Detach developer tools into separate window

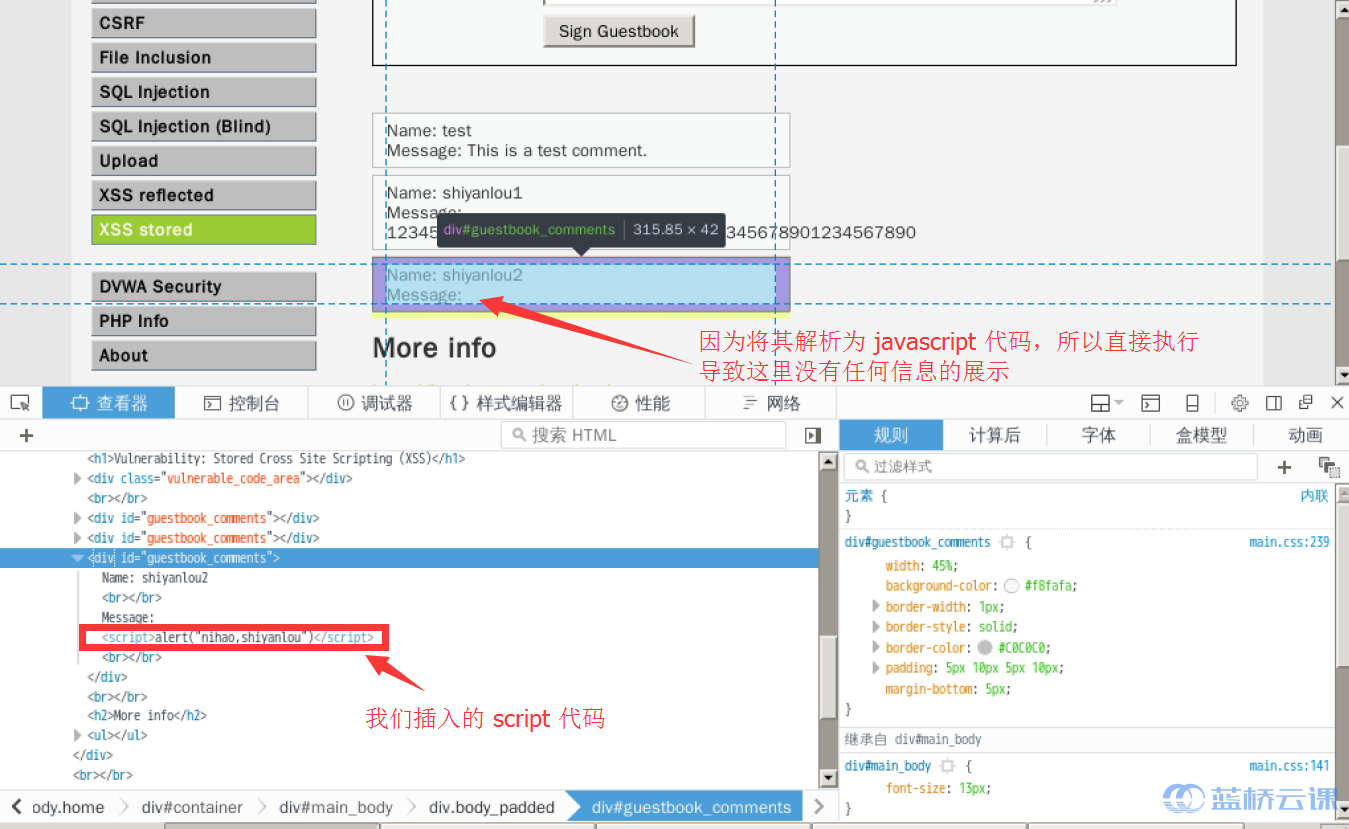(1306, 403)
